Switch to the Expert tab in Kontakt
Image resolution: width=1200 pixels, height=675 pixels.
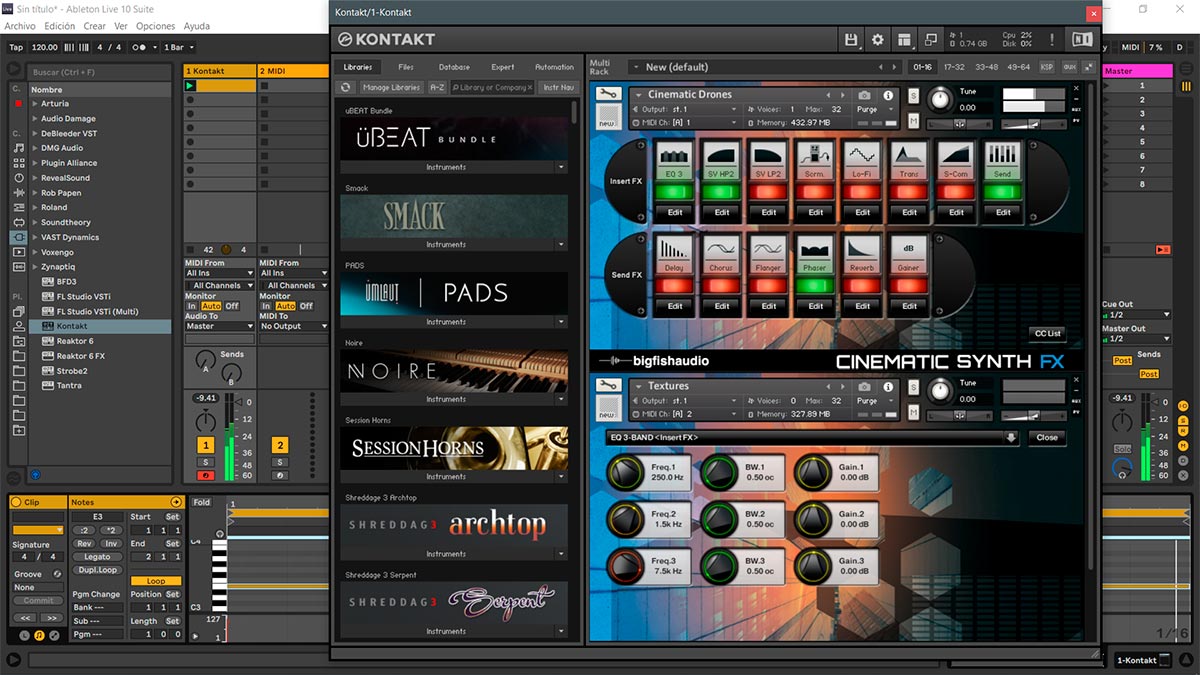point(503,67)
